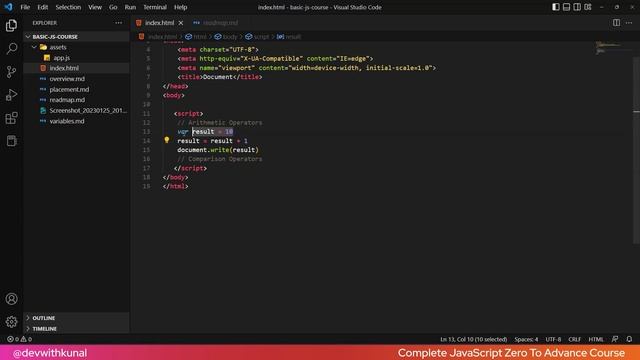
Task: Open the Explorer view in activity bar
Action: click(x=11, y=26)
